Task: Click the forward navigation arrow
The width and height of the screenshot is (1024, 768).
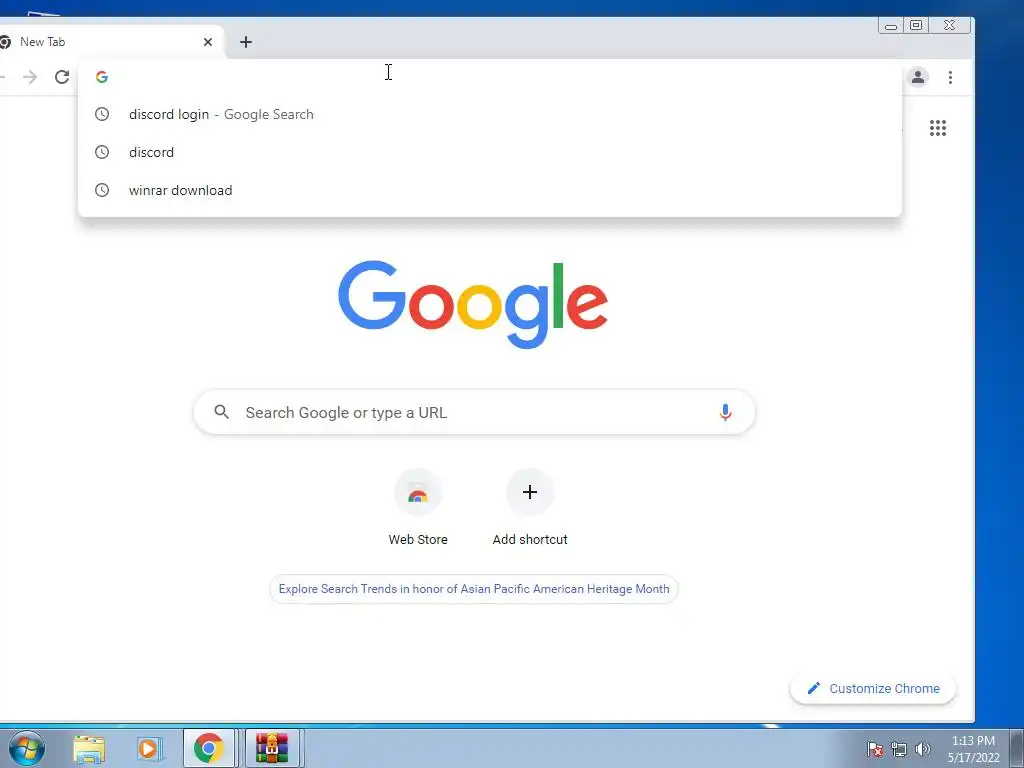Action: click(x=30, y=77)
